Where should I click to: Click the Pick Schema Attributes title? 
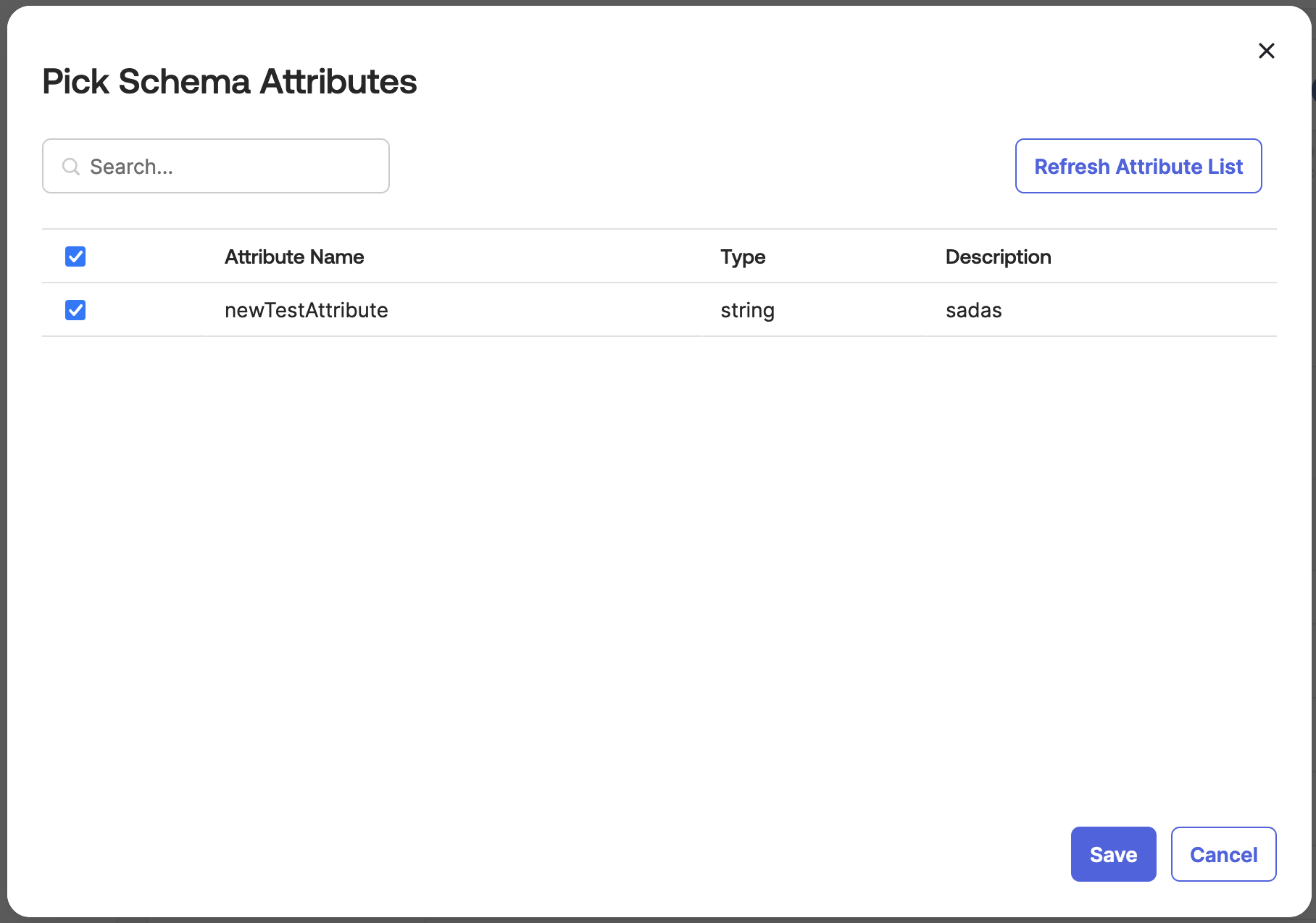coord(229,81)
